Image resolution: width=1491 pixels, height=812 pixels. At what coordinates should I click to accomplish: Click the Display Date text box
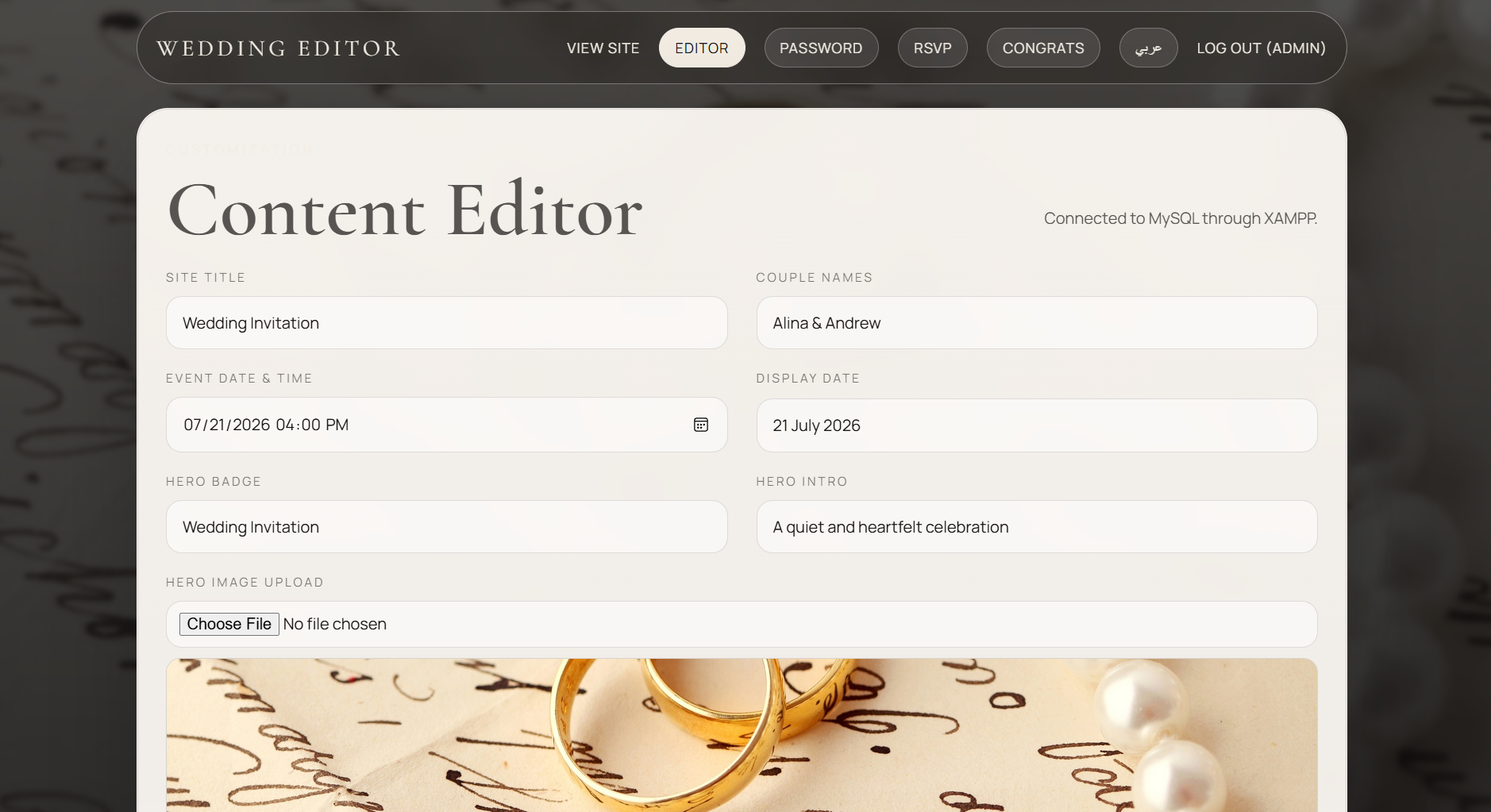1036,425
